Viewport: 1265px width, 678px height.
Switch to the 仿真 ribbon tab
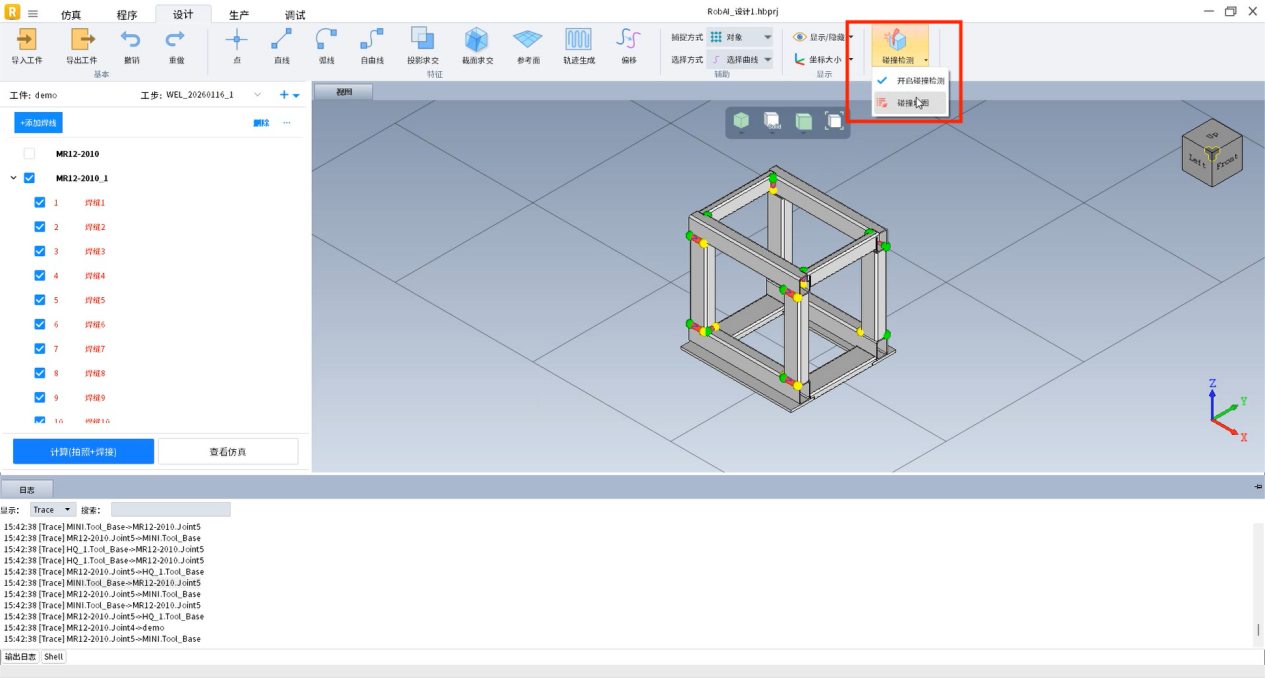point(71,15)
